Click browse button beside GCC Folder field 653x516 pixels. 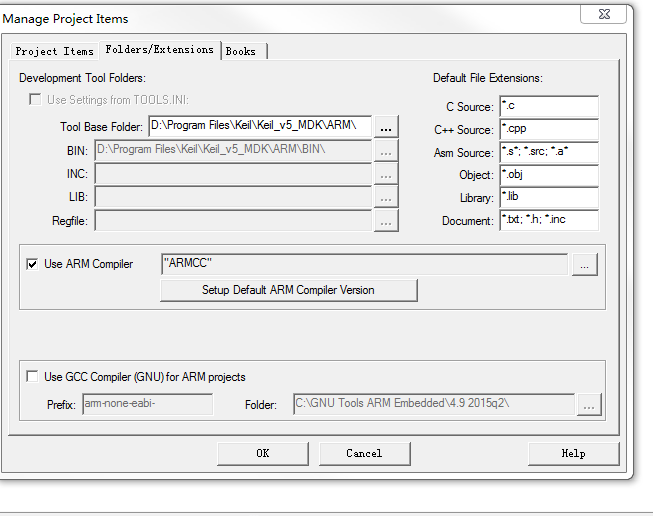pyautogui.click(x=589, y=405)
